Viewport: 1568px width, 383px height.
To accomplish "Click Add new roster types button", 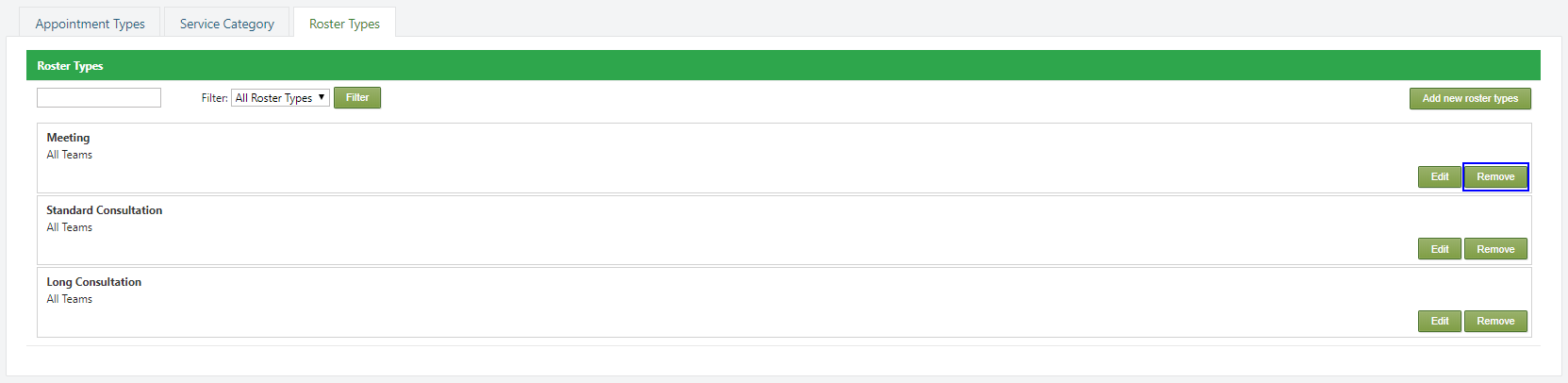I will pyautogui.click(x=1469, y=98).
